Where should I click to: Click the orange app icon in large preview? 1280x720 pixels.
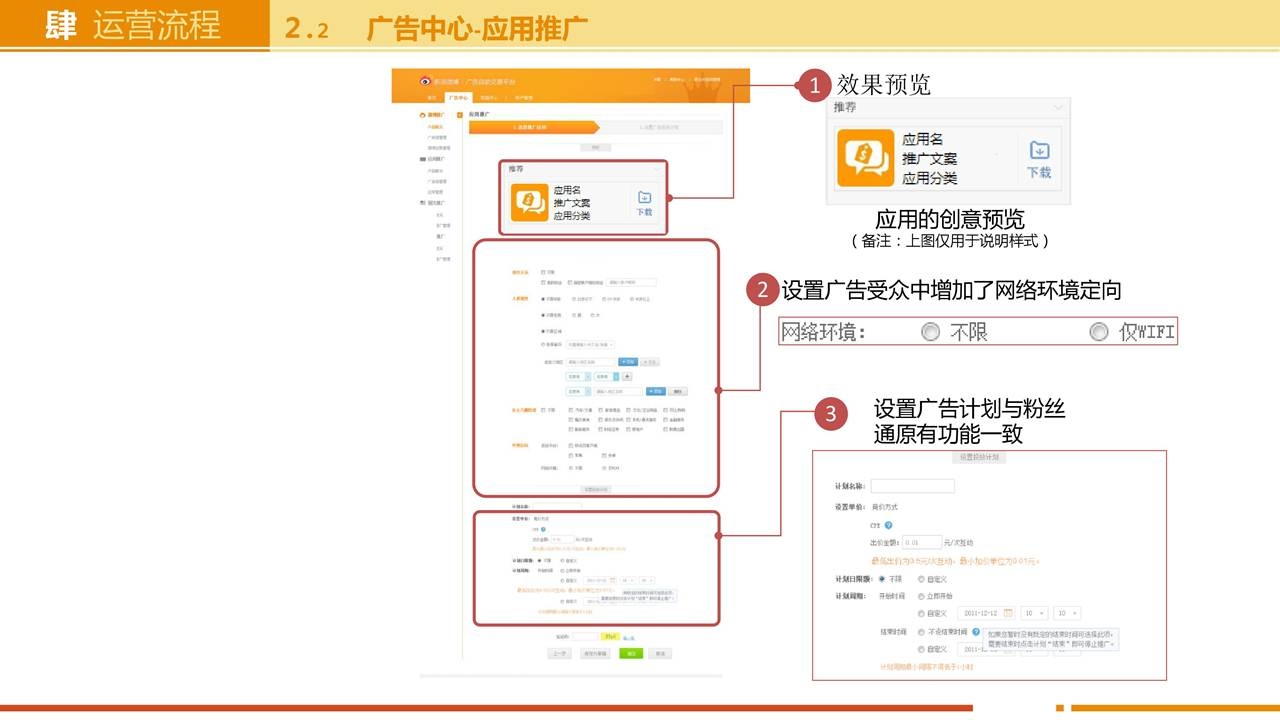[x=866, y=157]
